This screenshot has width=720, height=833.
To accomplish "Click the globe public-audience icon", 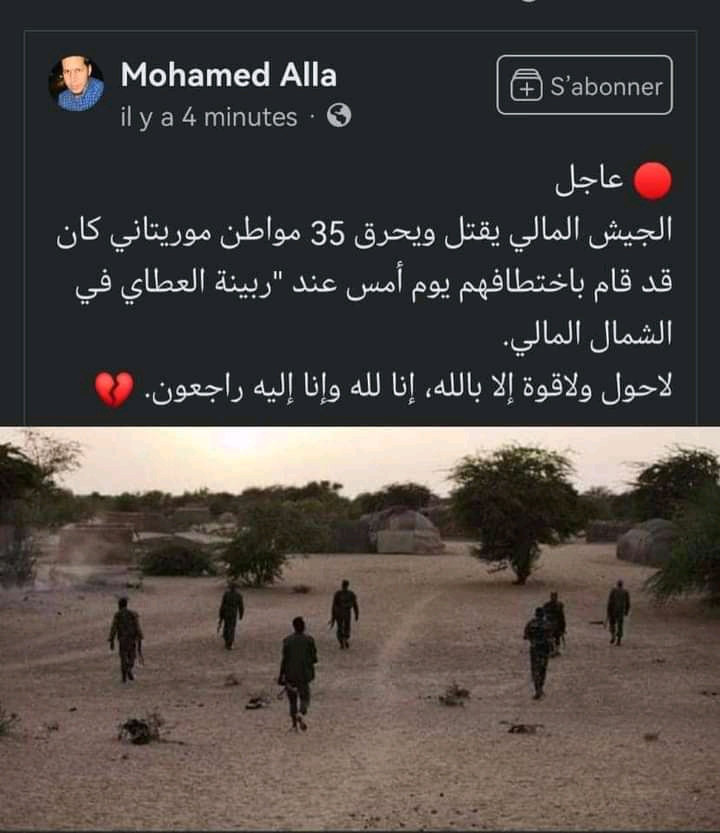I will click(x=339, y=115).
